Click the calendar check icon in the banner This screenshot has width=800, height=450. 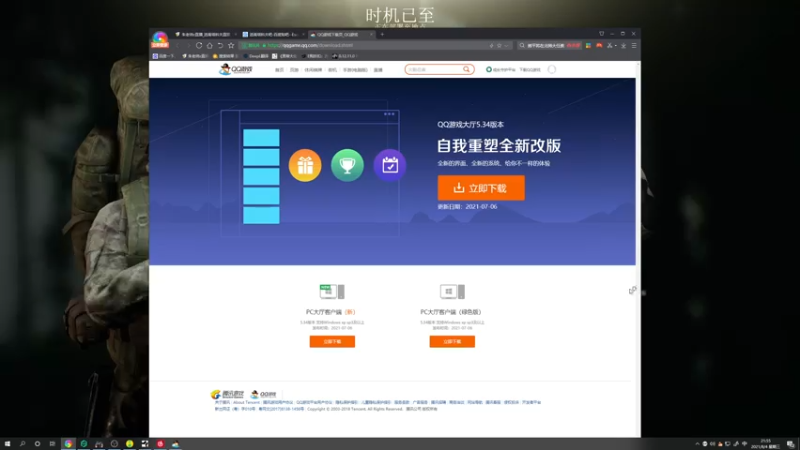(390, 165)
